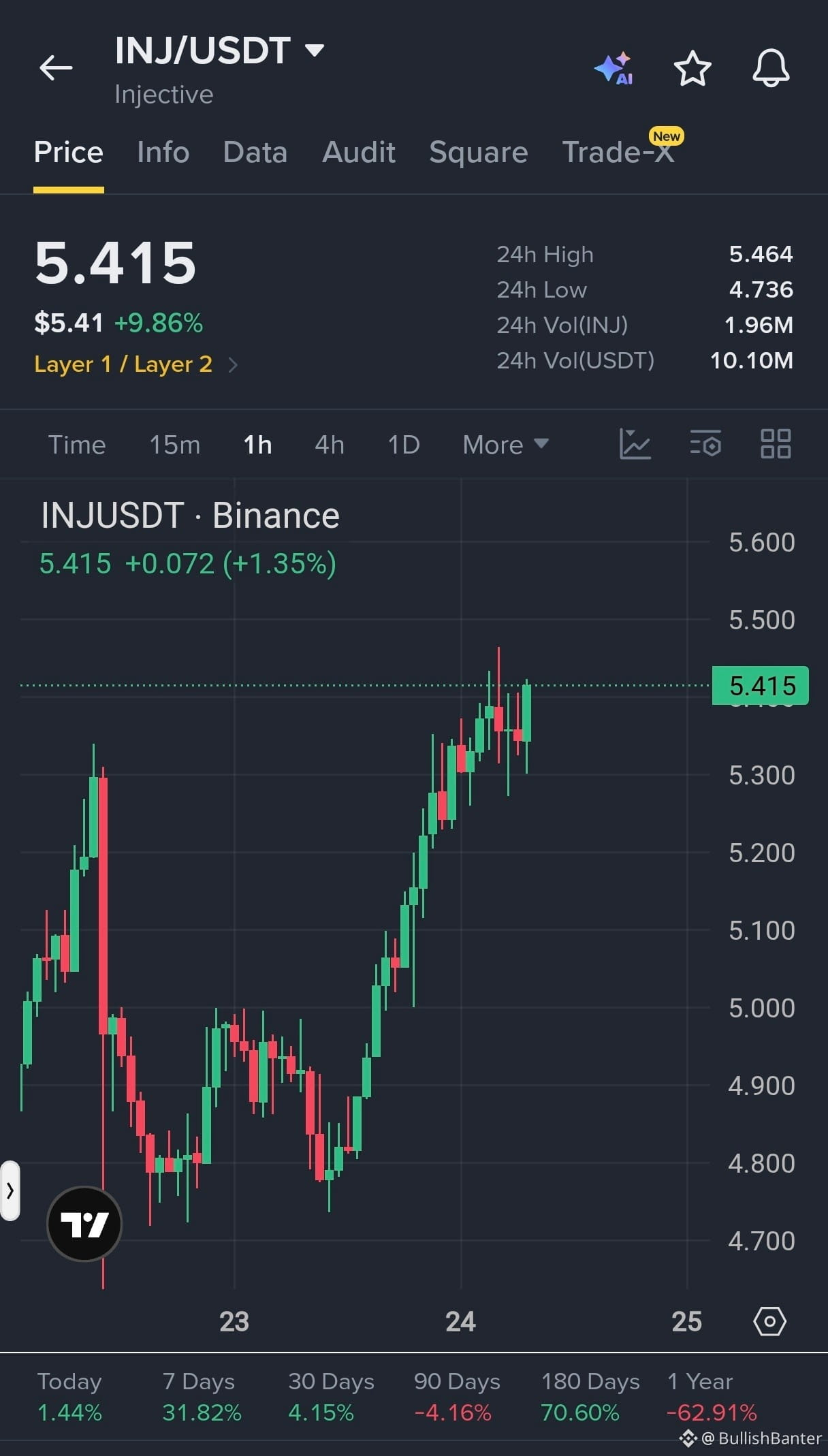This screenshot has height=1456, width=828.
Task: Switch to the Price tab
Action: [69, 152]
